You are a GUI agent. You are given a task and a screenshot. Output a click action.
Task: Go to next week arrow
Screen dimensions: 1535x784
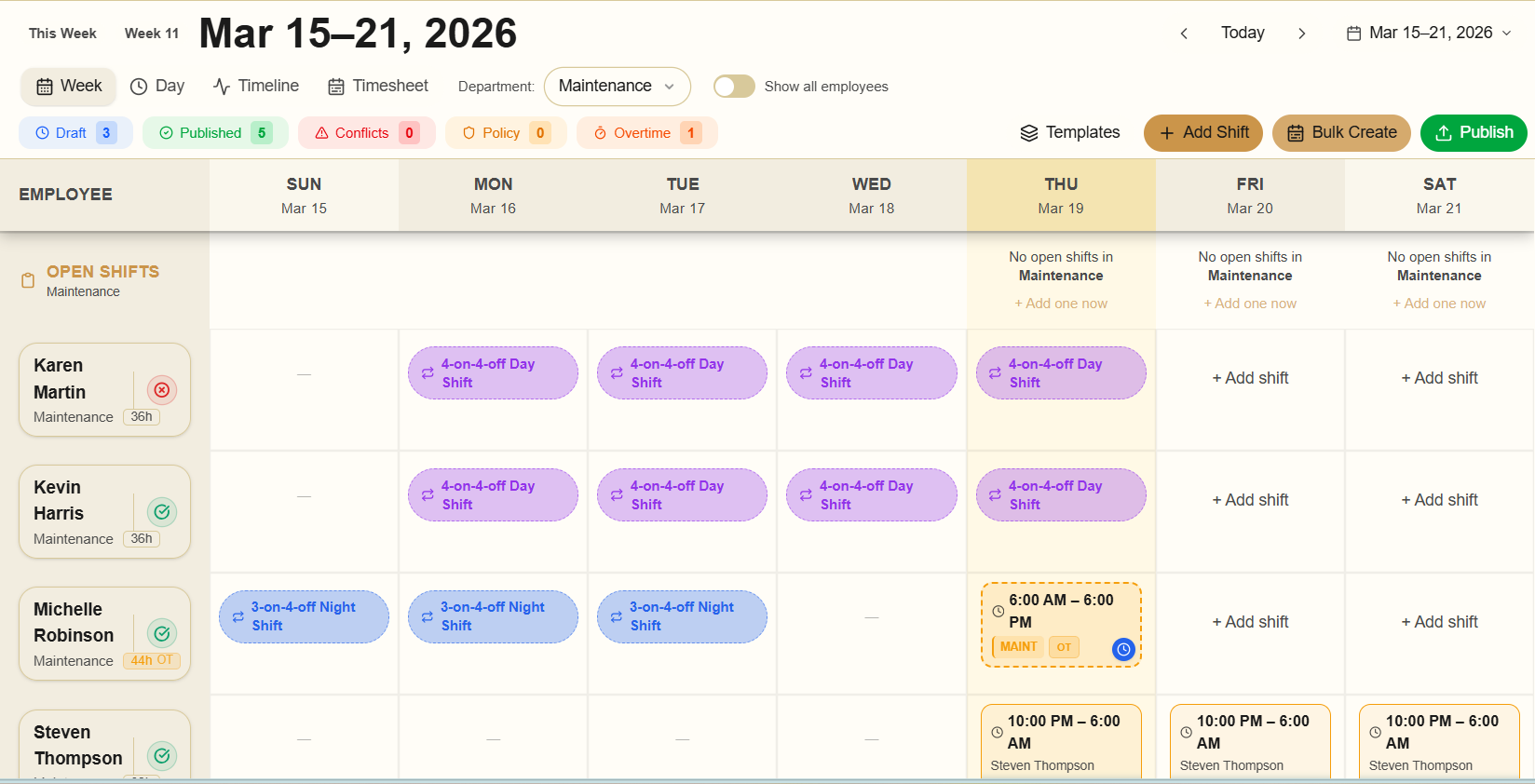pos(1301,34)
